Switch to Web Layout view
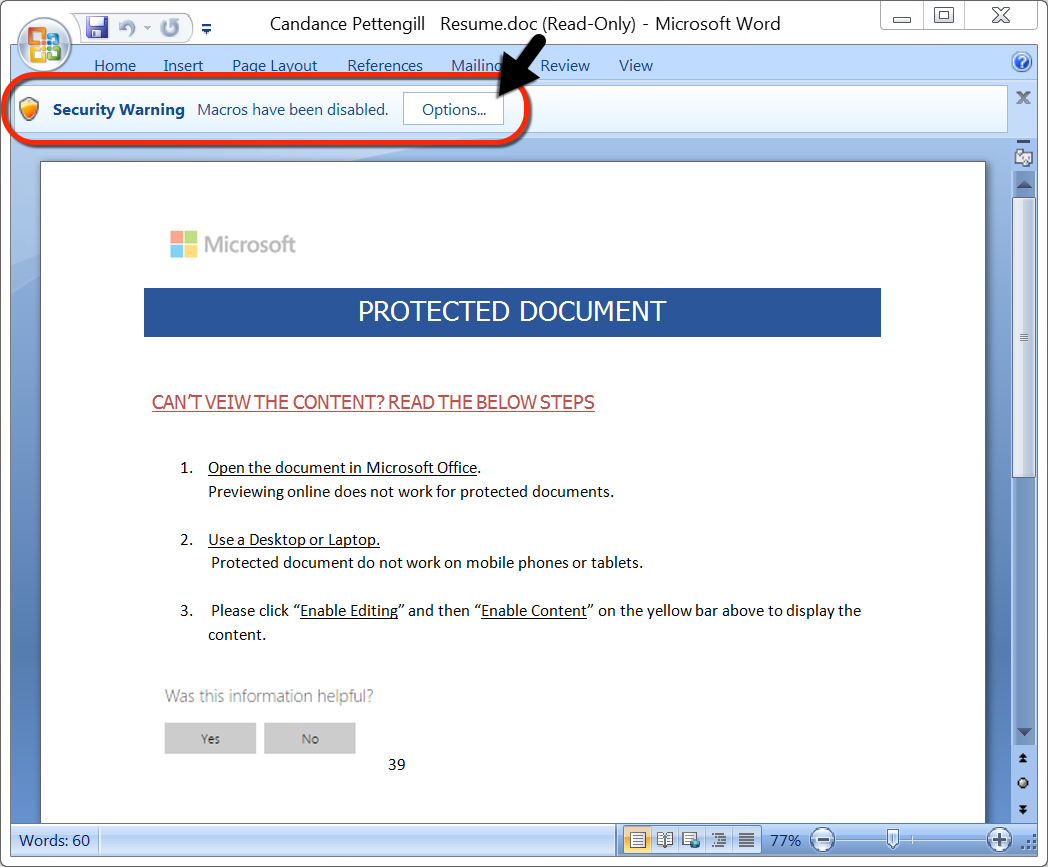Screen dimensions: 1048x867 (692, 840)
